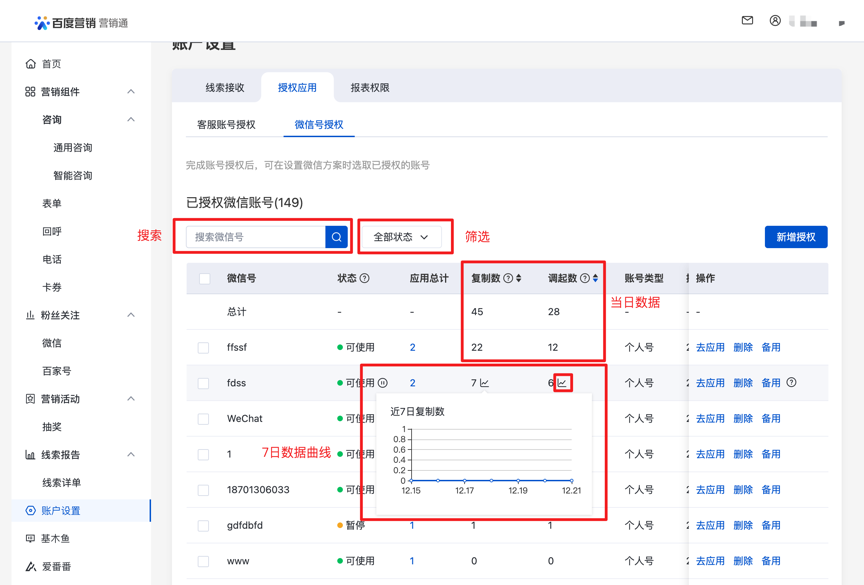
Task: Open the mail icon in header
Action: pos(747,21)
